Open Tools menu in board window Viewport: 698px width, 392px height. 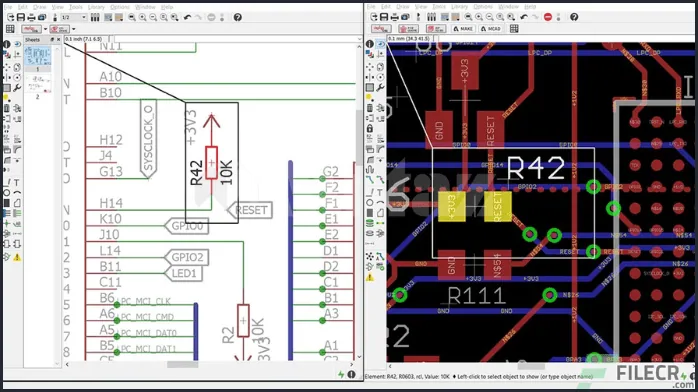coord(439,7)
